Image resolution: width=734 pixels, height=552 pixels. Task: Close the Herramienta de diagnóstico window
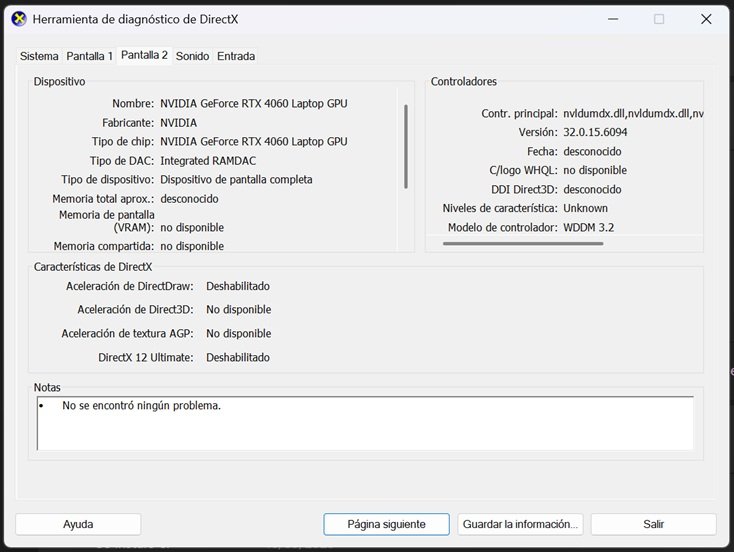(706, 19)
